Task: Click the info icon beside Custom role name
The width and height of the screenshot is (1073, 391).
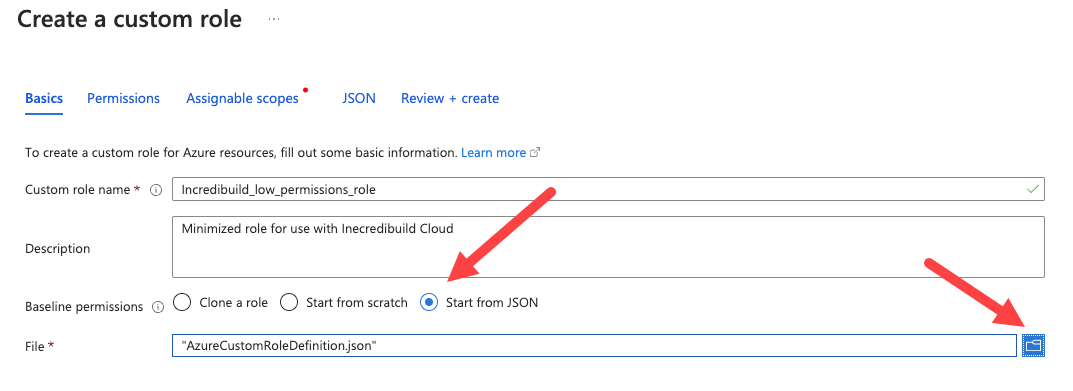Action: pos(156,190)
